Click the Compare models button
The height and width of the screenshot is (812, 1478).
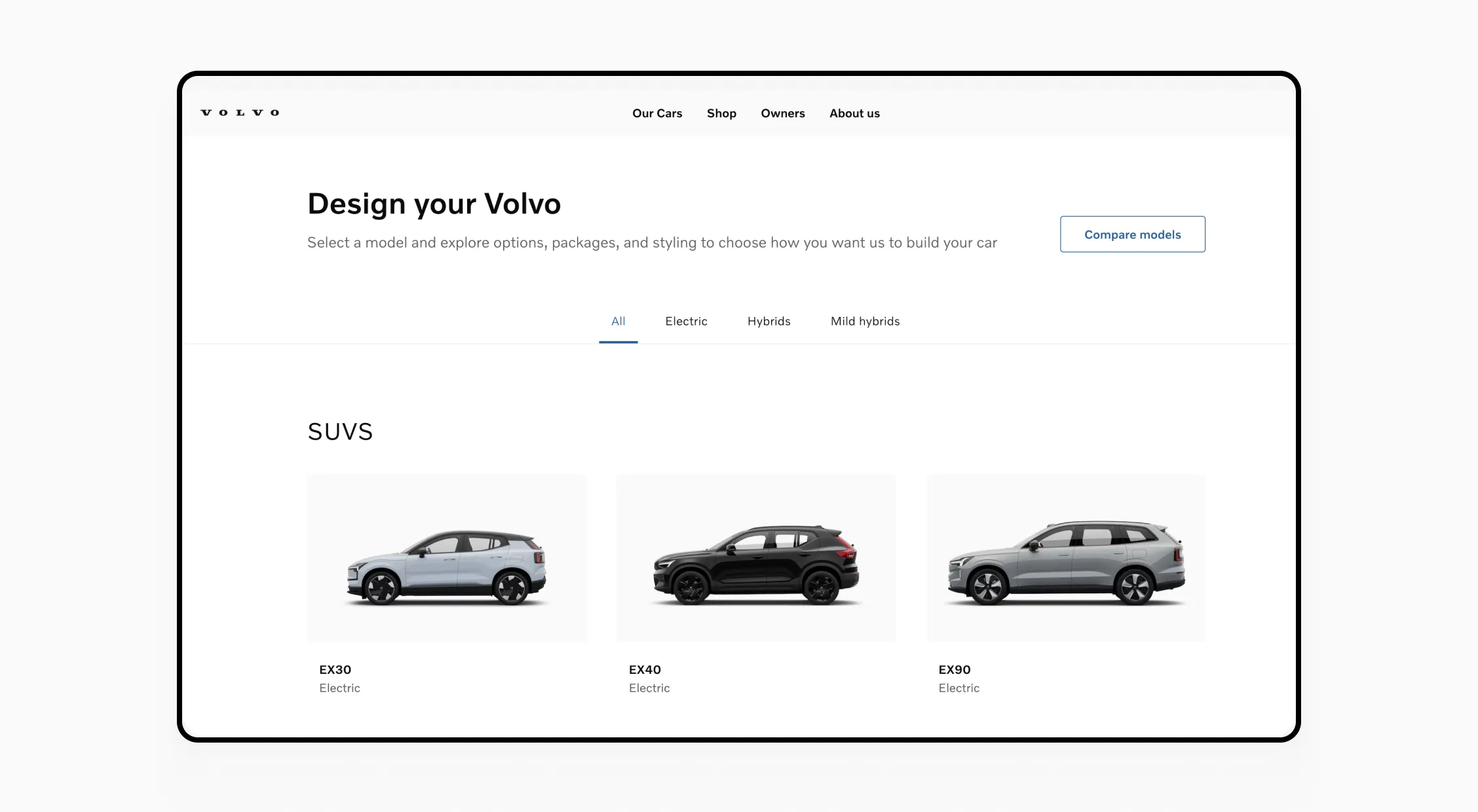[1132, 234]
